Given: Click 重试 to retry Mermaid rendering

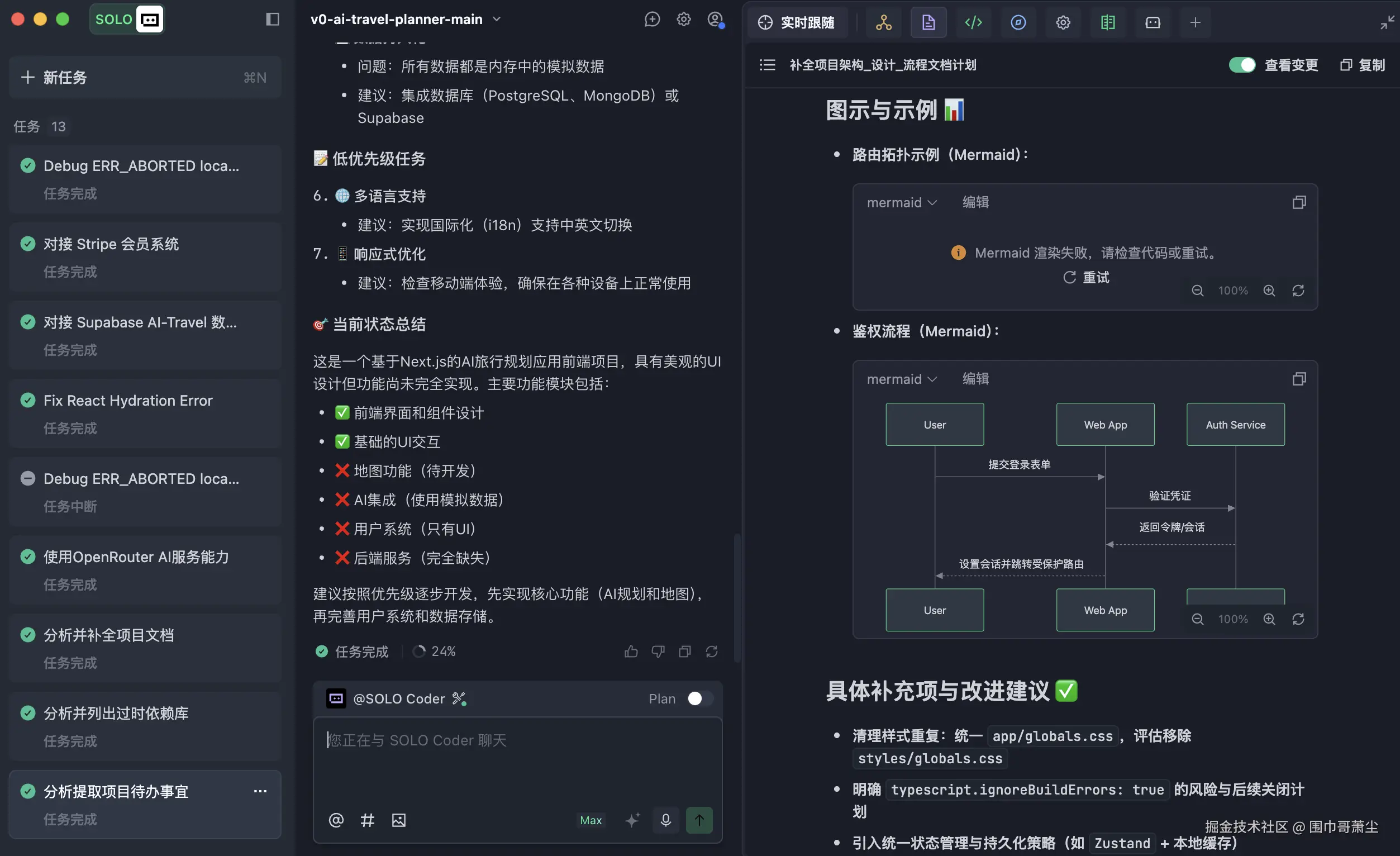Looking at the screenshot, I should click(x=1087, y=277).
